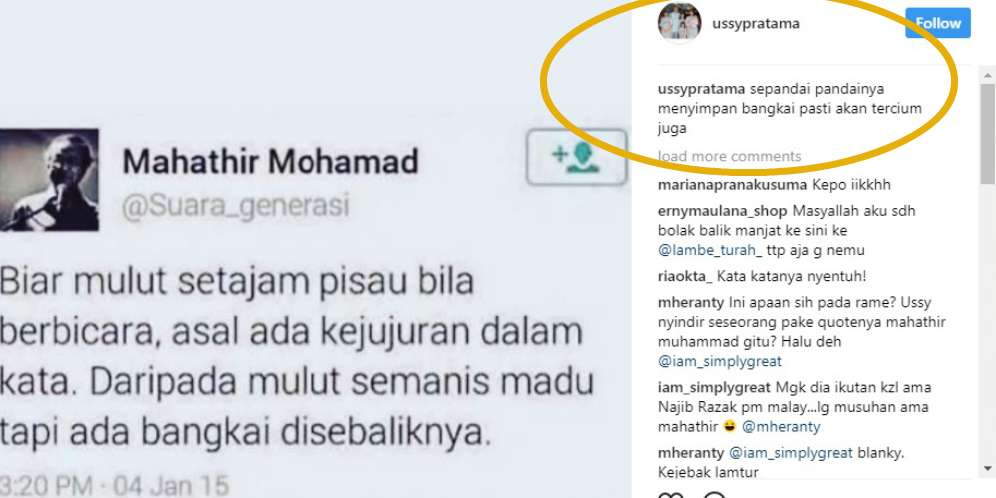Open iam_simplygreat commenter profile
This screenshot has width=996, height=498.
pos(714,387)
